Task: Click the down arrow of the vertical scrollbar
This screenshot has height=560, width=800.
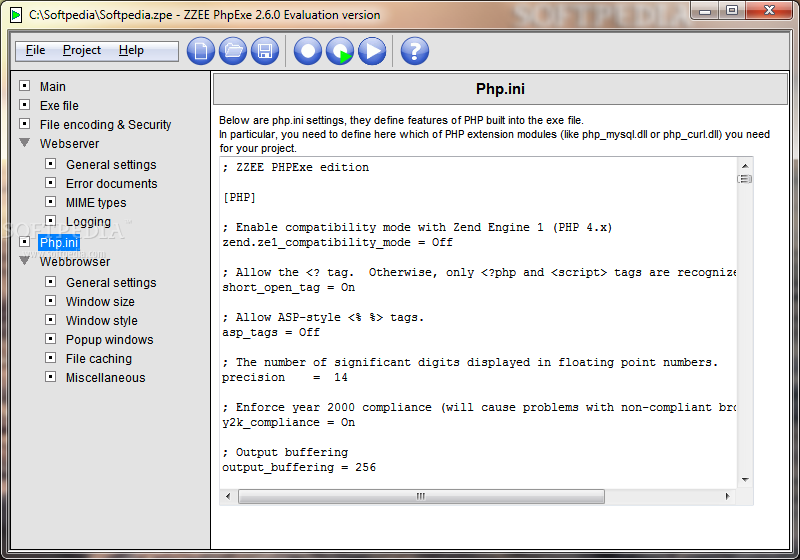Action: (x=745, y=480)
